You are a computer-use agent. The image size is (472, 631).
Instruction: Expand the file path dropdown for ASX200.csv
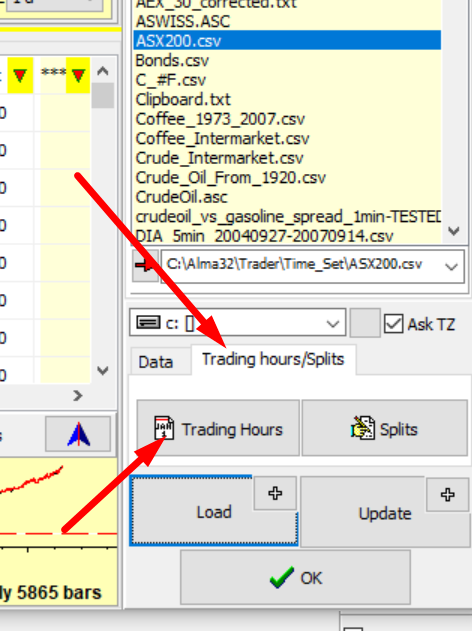(x=452, y=266)
